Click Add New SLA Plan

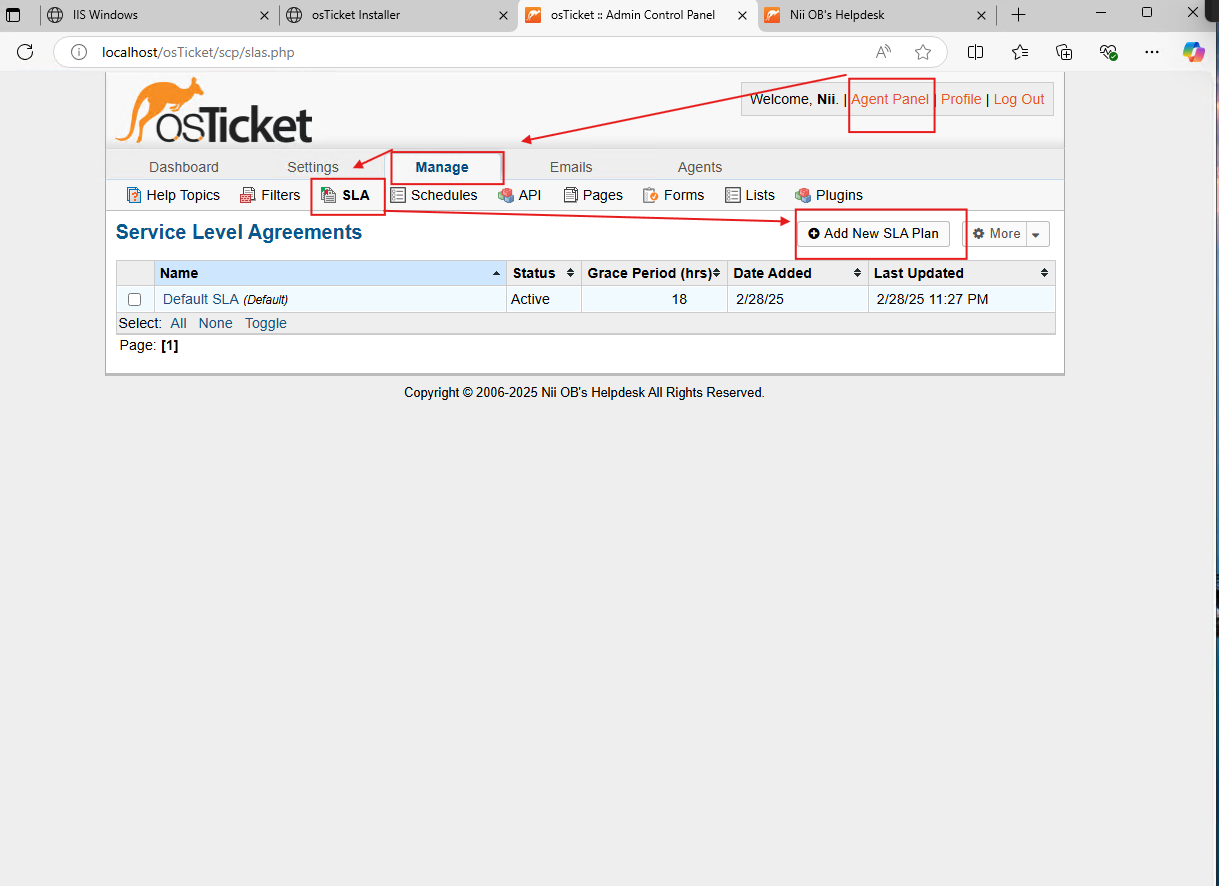click(873, 233)
